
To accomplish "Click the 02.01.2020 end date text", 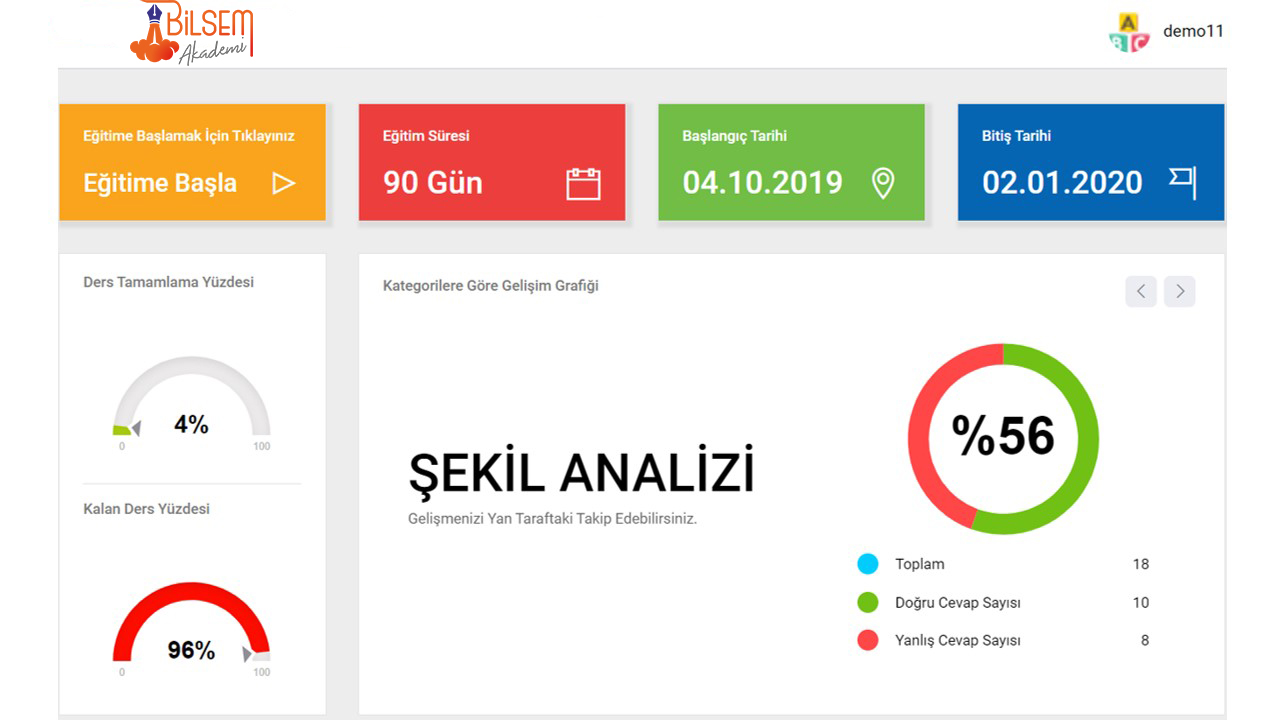I will (1062, 183).
